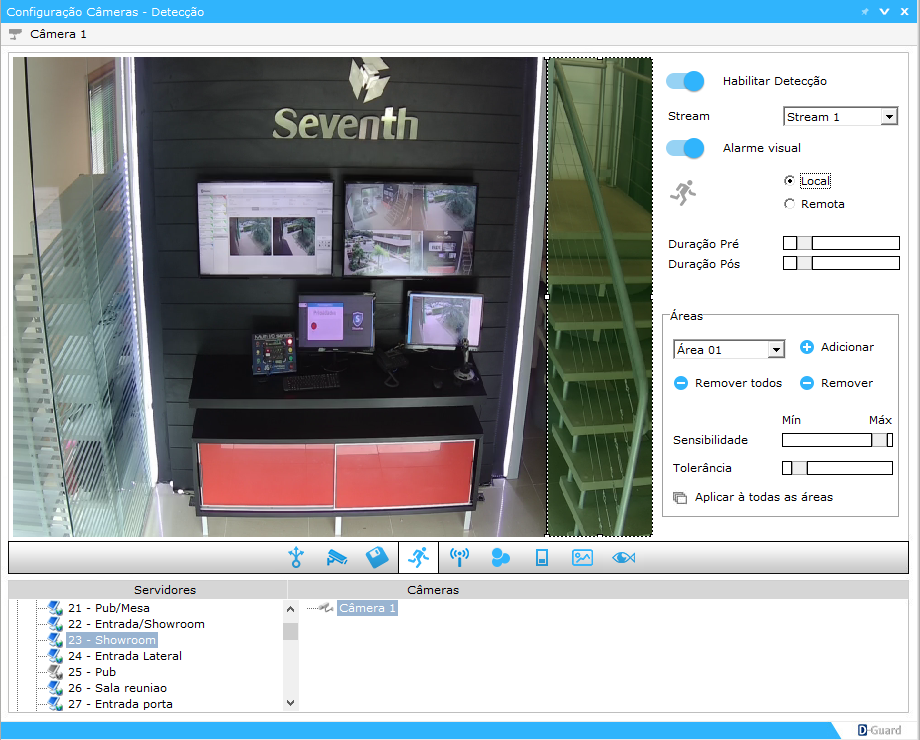Screen dimensions: 920x740
Task: Click the security camera toolbar icon
Action: coord(336,558)
